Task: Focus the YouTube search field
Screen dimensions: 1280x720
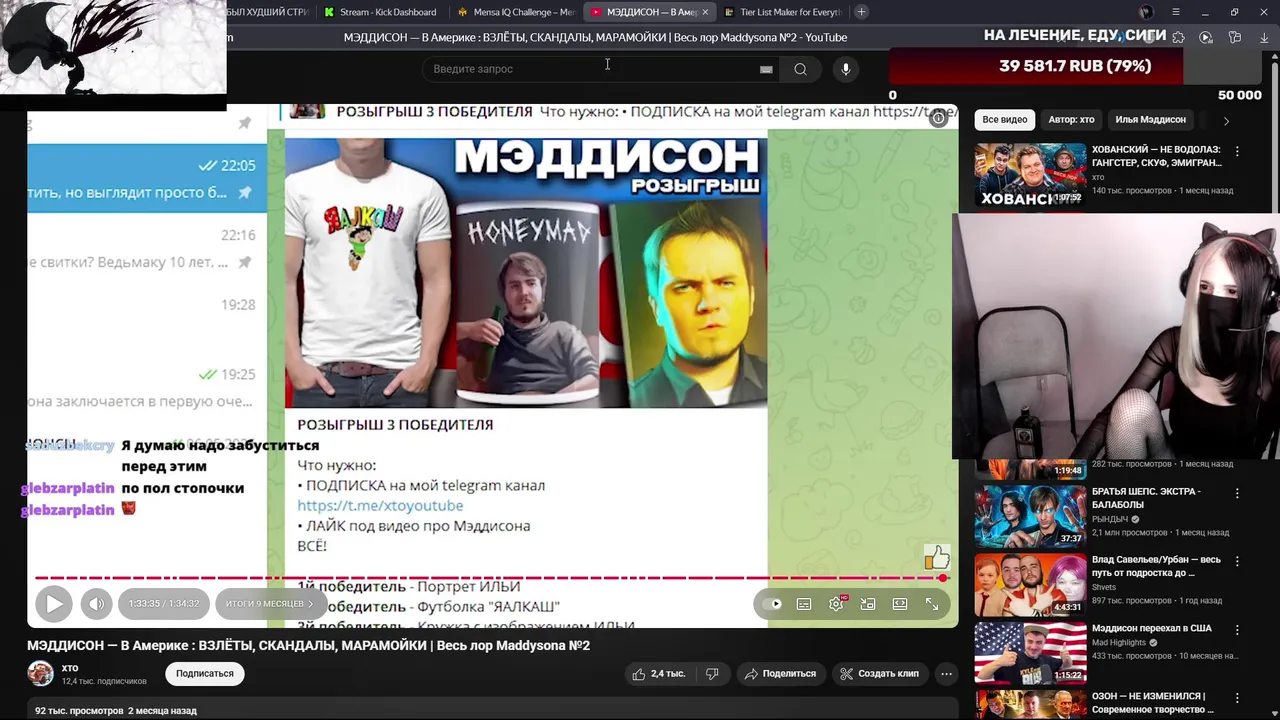Action: (x=590, y=69)
